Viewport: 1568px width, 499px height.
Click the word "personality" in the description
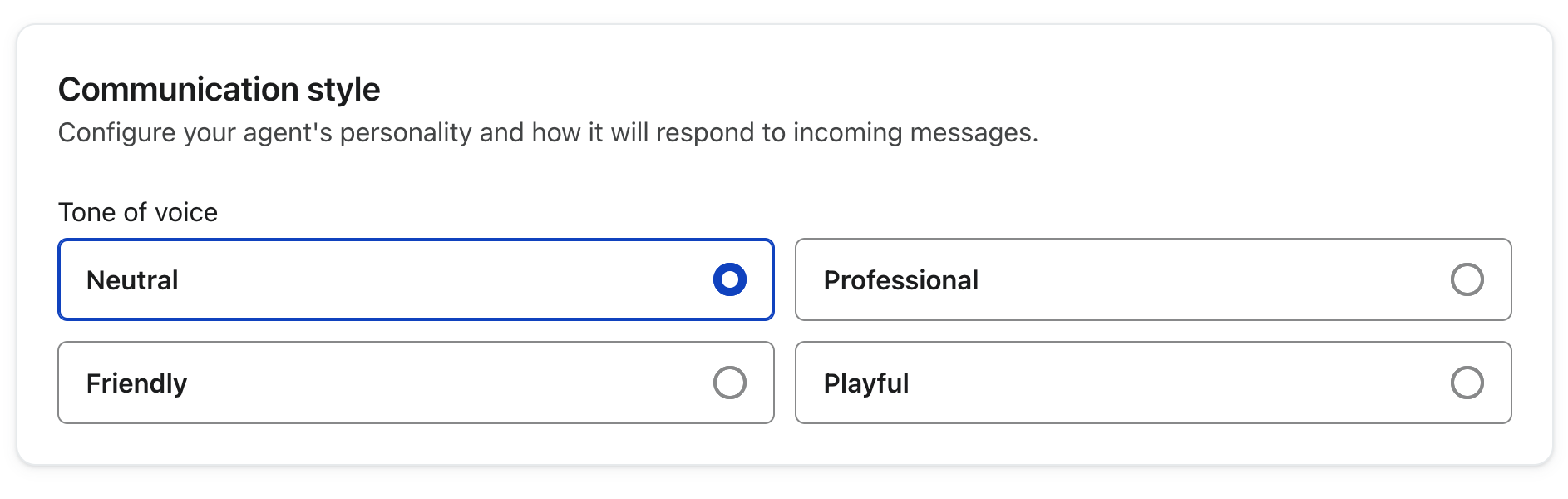pos(406,132)
